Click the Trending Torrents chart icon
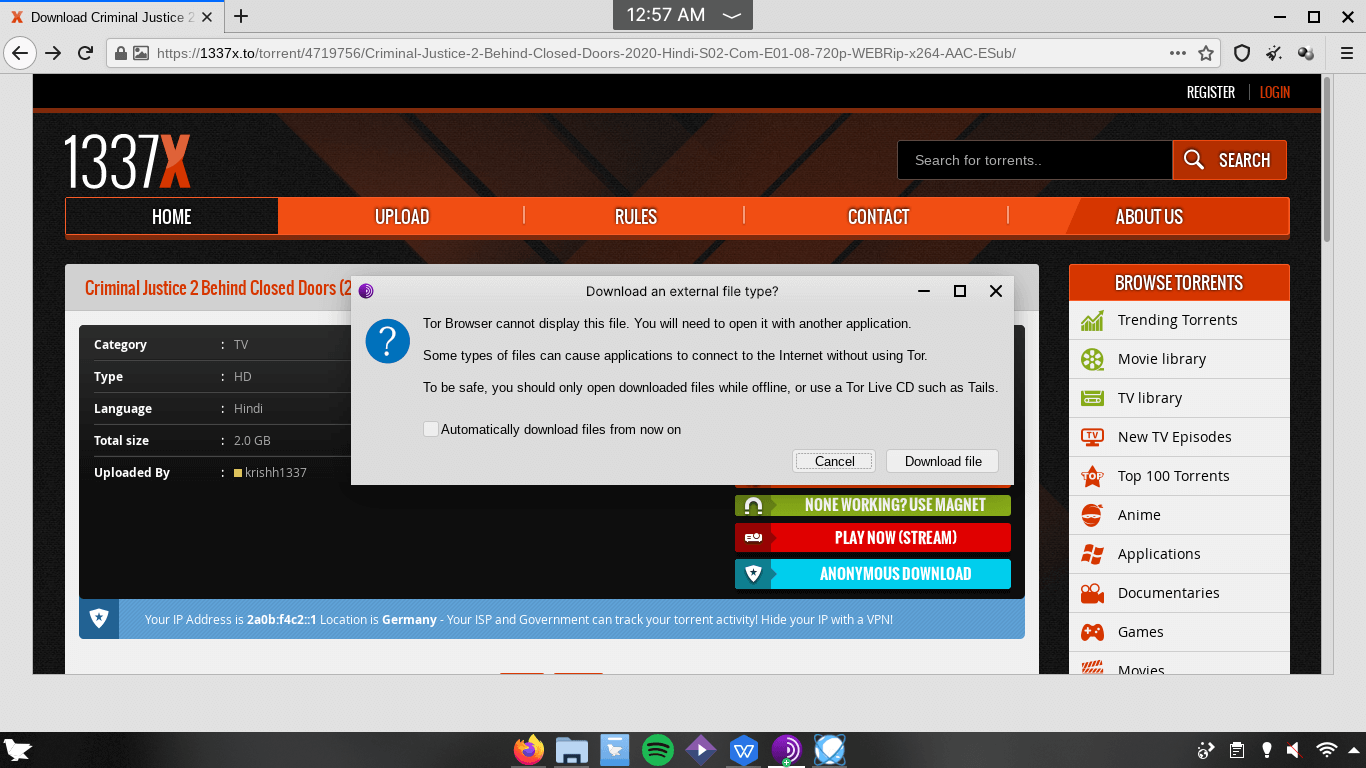Image resolution: width=1366 pixels, height=768 pixels. pyautogui.click(x=1092, y=320)
